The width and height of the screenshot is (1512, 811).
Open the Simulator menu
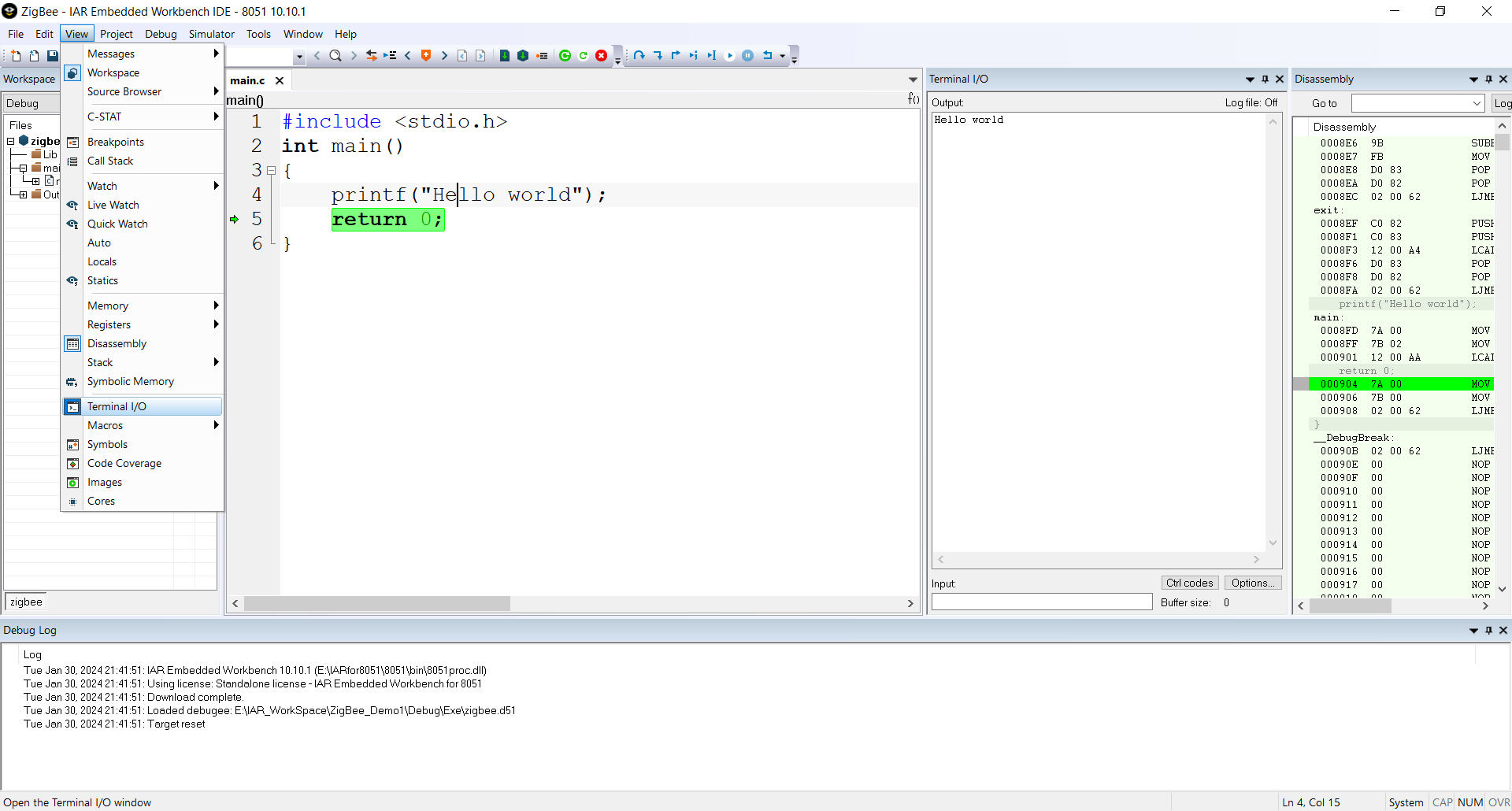(x=211, y=34)
